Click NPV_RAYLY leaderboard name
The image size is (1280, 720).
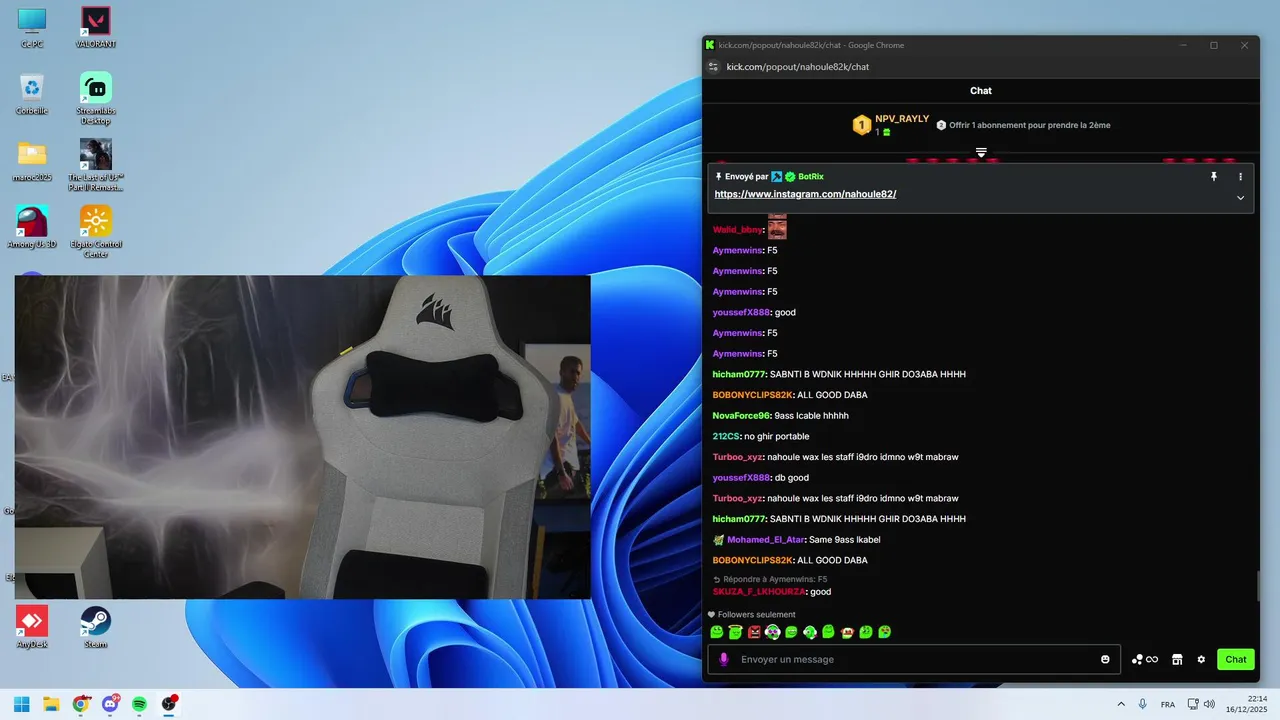(x=902, y=118)
